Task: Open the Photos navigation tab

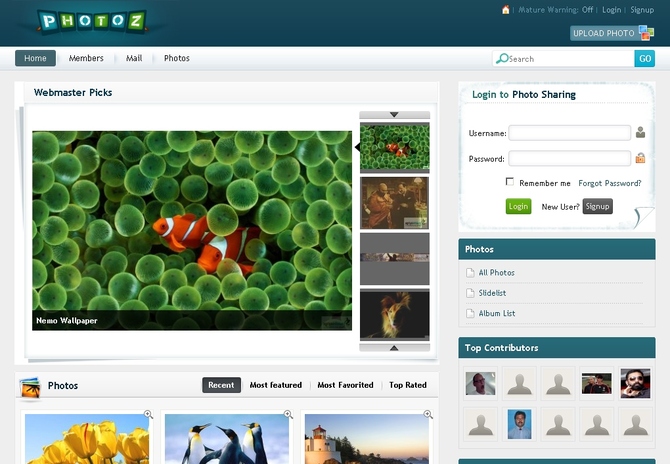Action: click(x=176, y=58)
